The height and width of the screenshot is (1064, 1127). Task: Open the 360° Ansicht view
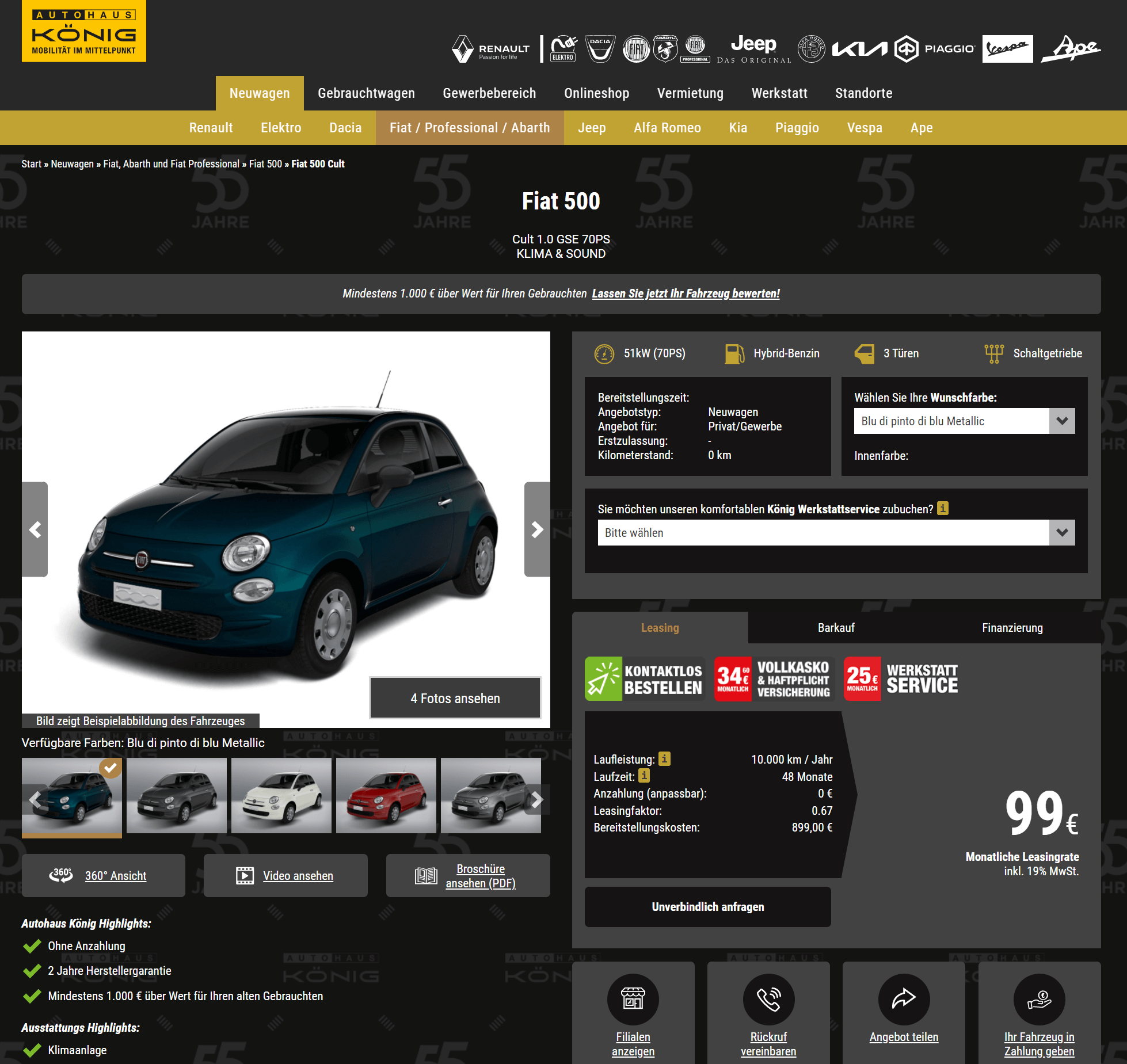[104, 875]
